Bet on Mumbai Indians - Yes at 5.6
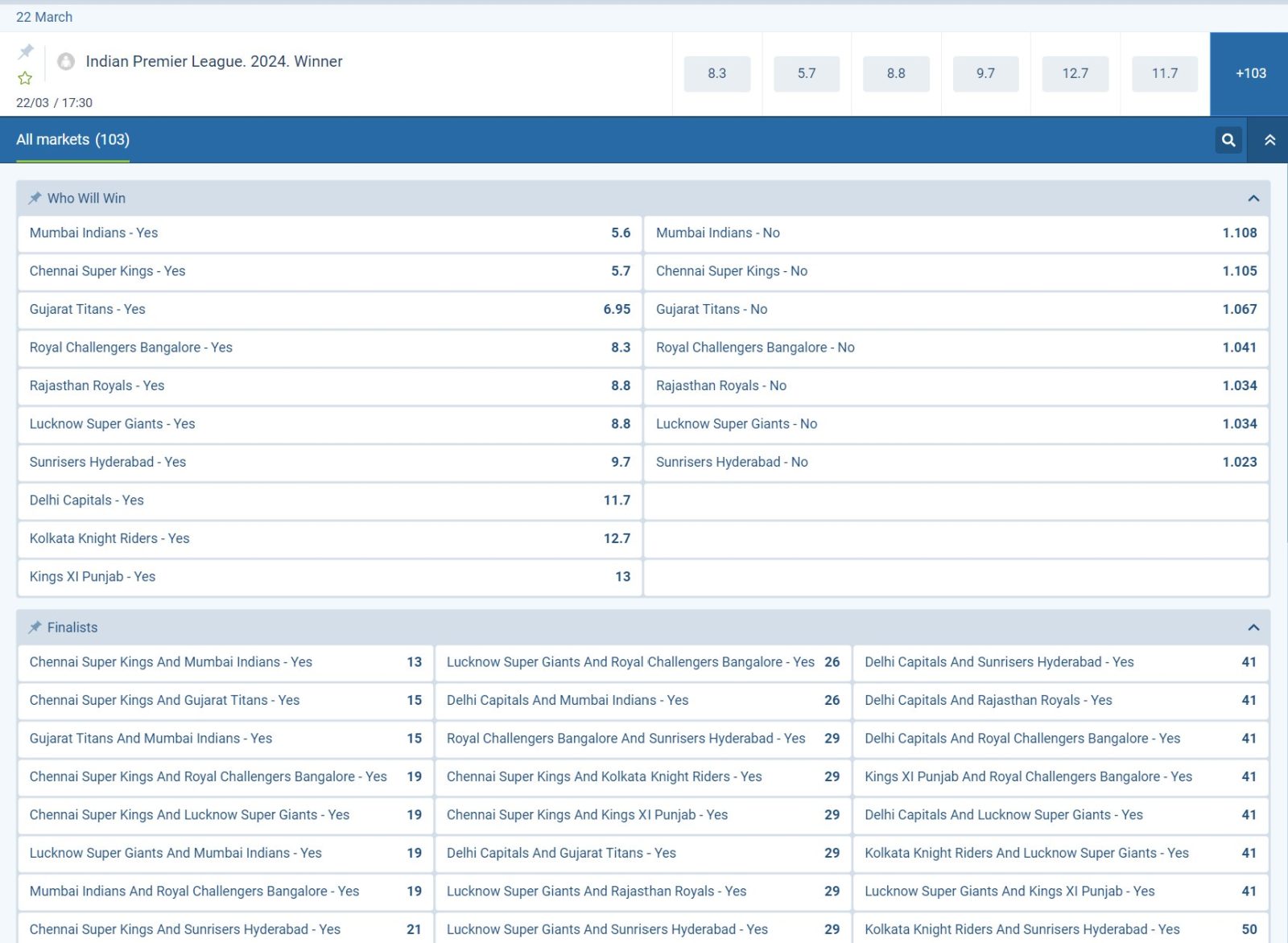The image size is (1288, 943). point(329,233)
